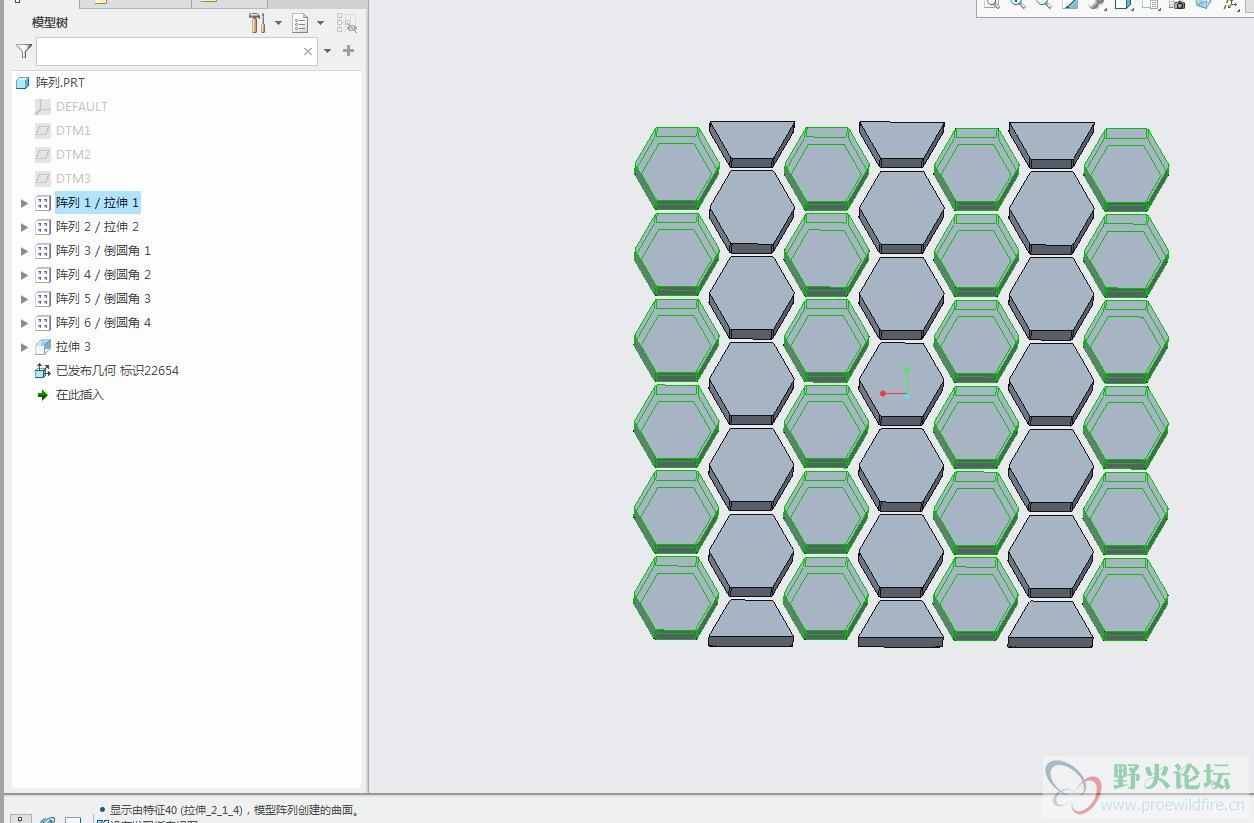1254x823 pixels.
Task: Open the dropdown arrow next to settings hammer
Action: tap(278, 22)
